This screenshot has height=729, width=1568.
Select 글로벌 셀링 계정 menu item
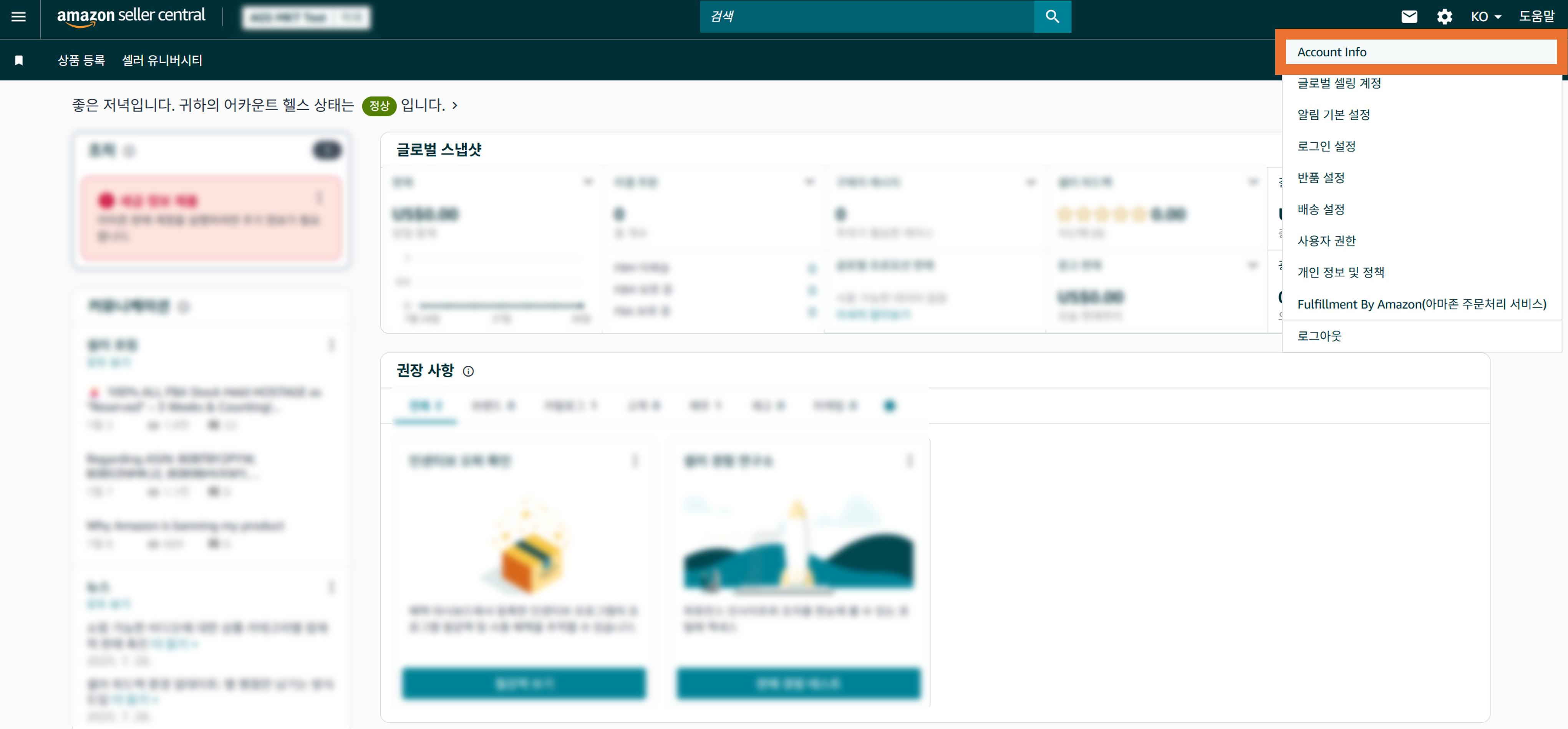coord(1339,83)
